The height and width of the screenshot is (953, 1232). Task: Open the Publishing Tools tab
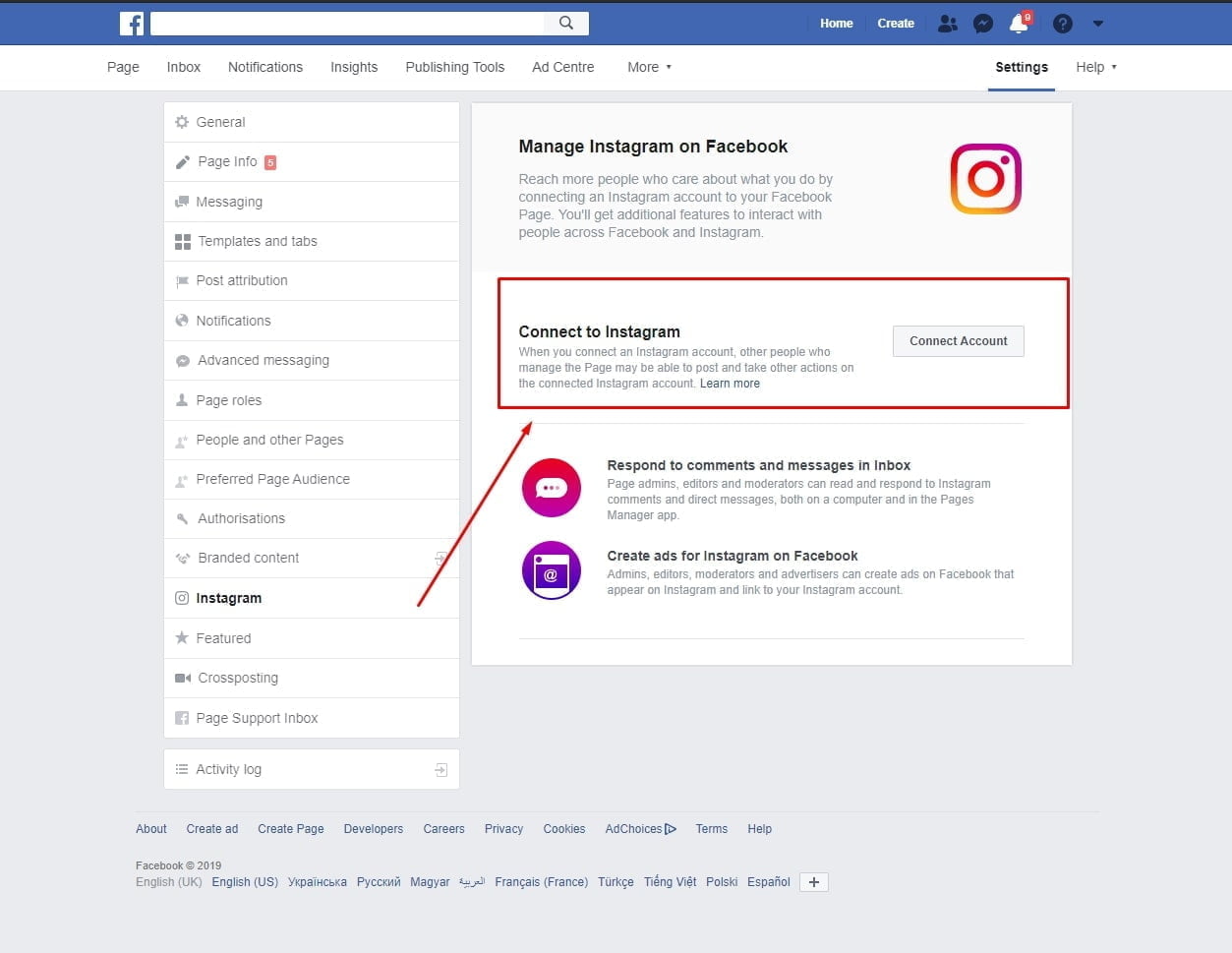click(x=455, y=67)
